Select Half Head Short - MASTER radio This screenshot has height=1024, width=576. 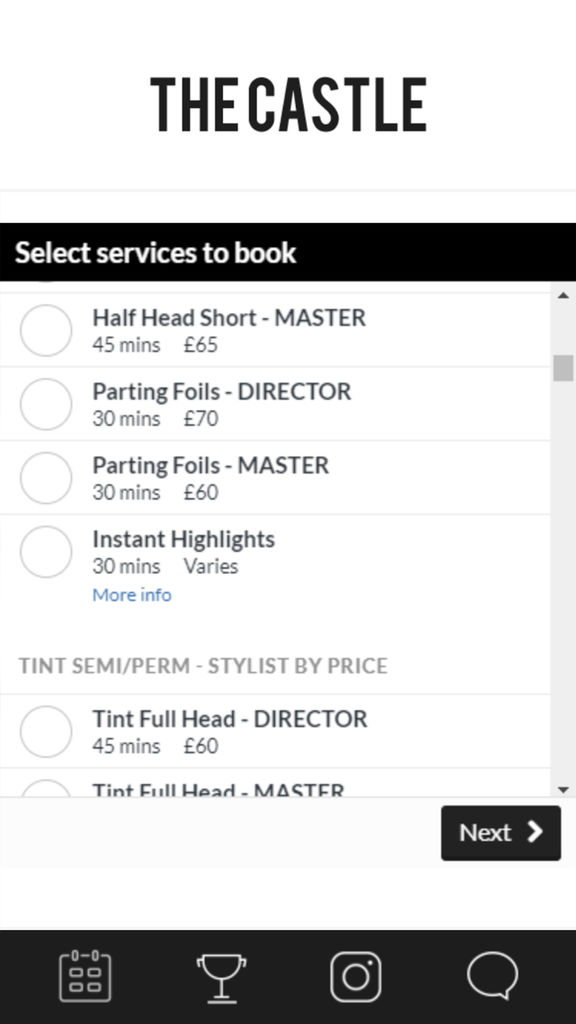click(x=46, y=330)
